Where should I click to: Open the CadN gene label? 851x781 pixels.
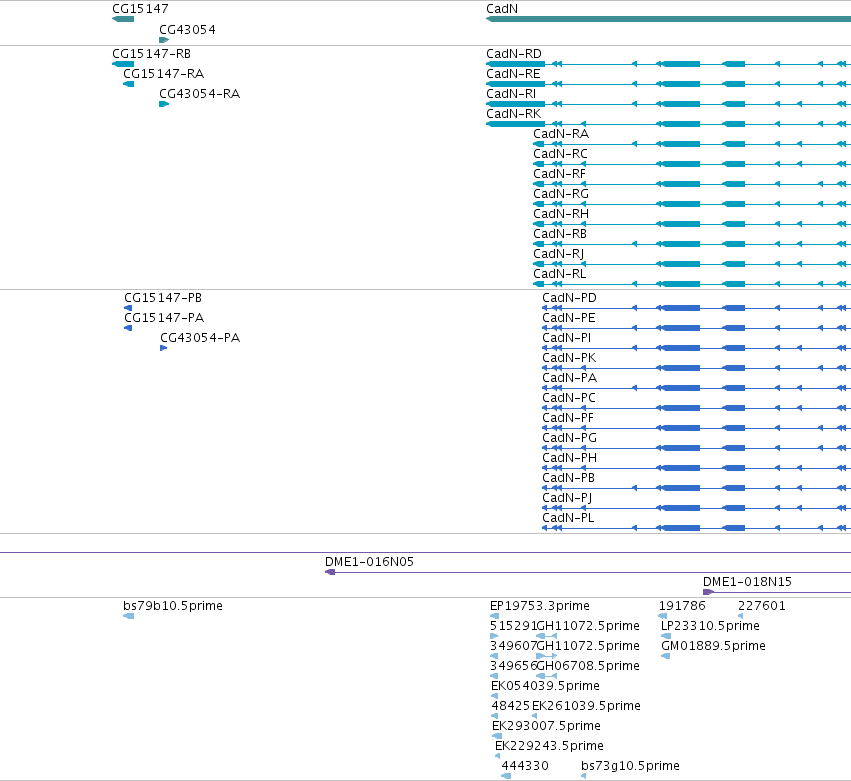click(502, 9)
